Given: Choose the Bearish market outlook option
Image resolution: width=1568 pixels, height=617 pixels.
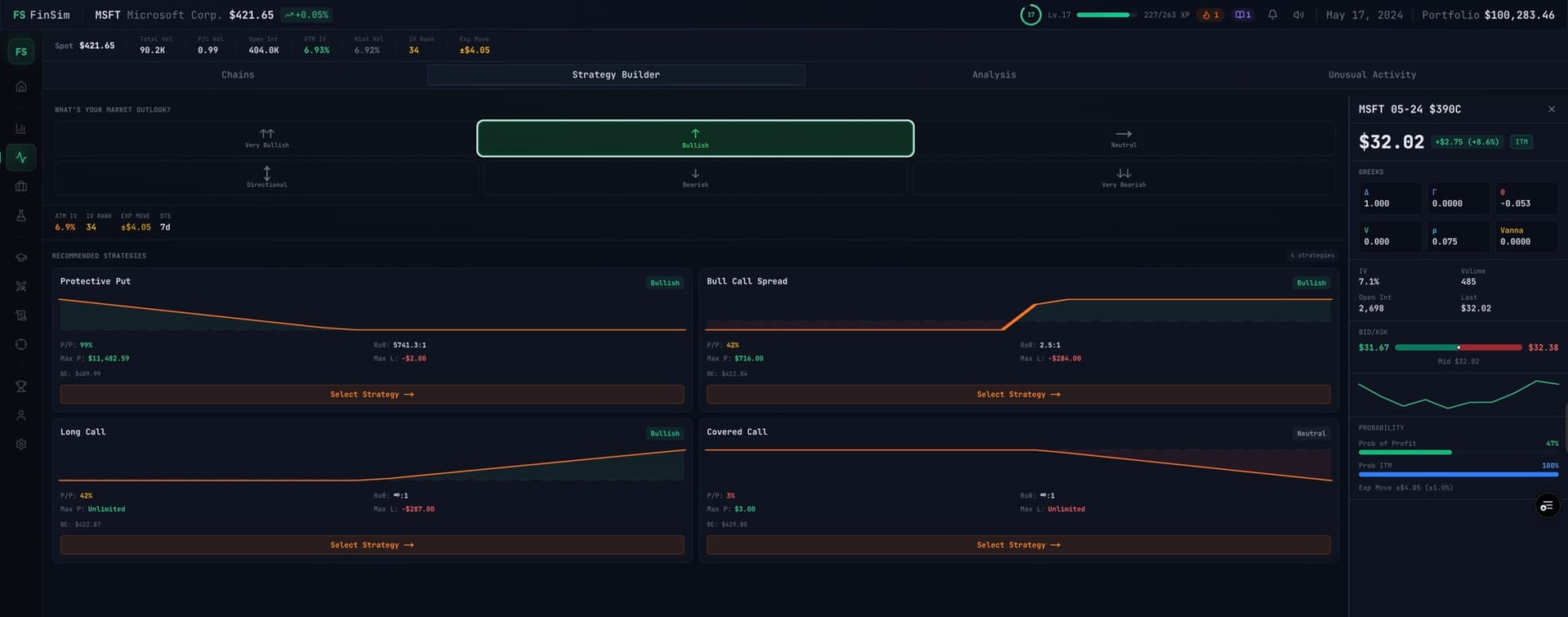Looking at the screenshot, I should (x=695, y=178).
